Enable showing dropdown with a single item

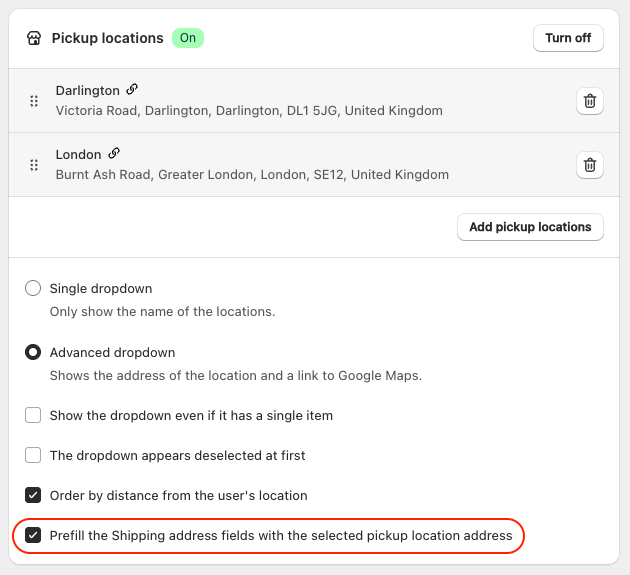[33, 415]
